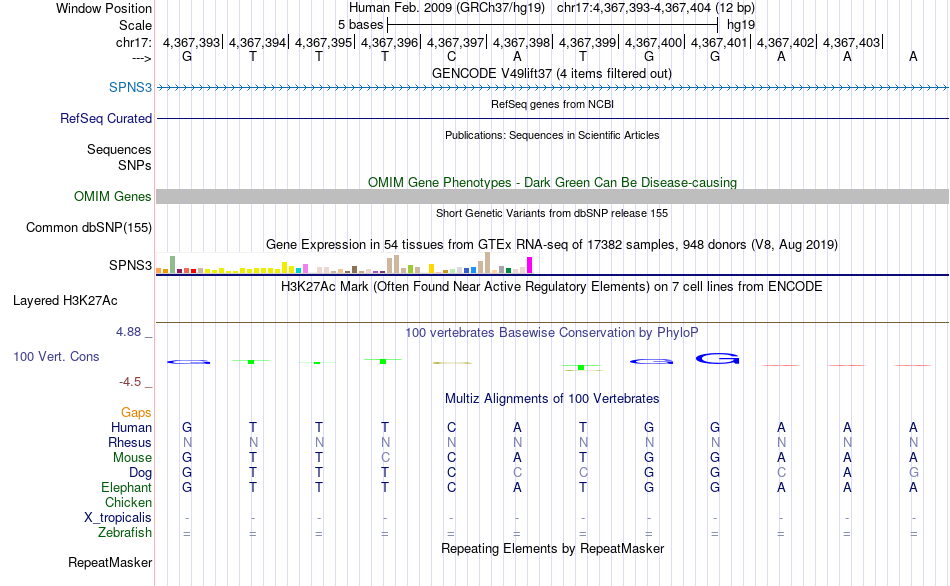Click the '5 bases' scale bar text
Viewport: 950px width, 586px height.
(x=360, y=25)
